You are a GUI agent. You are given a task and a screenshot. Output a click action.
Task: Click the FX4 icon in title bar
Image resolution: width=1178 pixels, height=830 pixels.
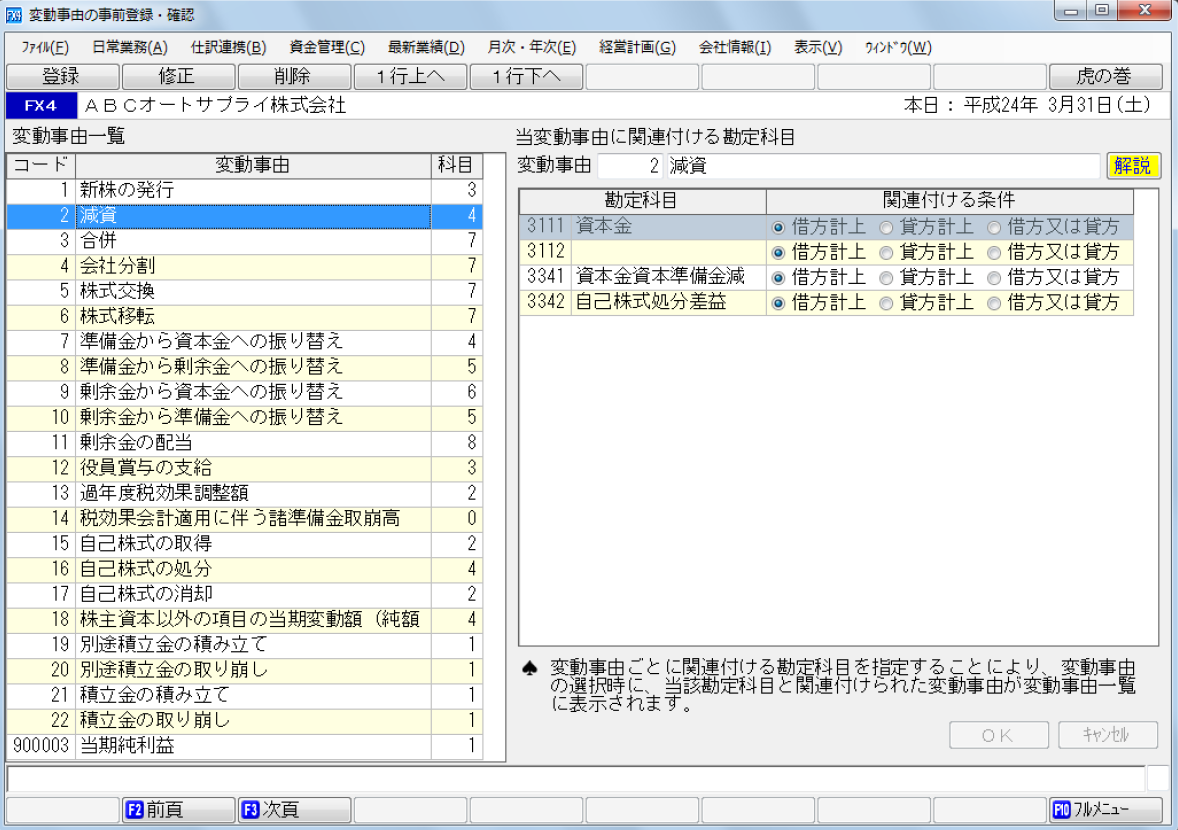coord(13,15)
